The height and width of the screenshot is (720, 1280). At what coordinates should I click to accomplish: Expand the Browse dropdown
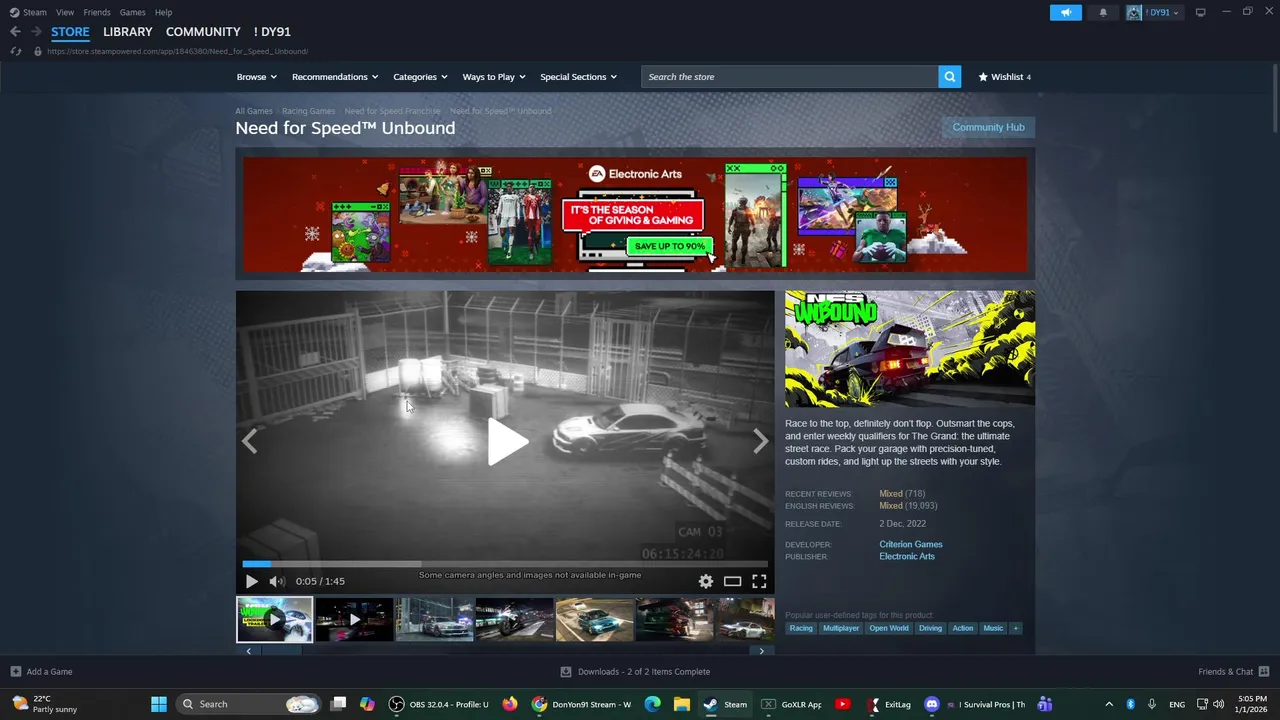(x=256, y=77)
